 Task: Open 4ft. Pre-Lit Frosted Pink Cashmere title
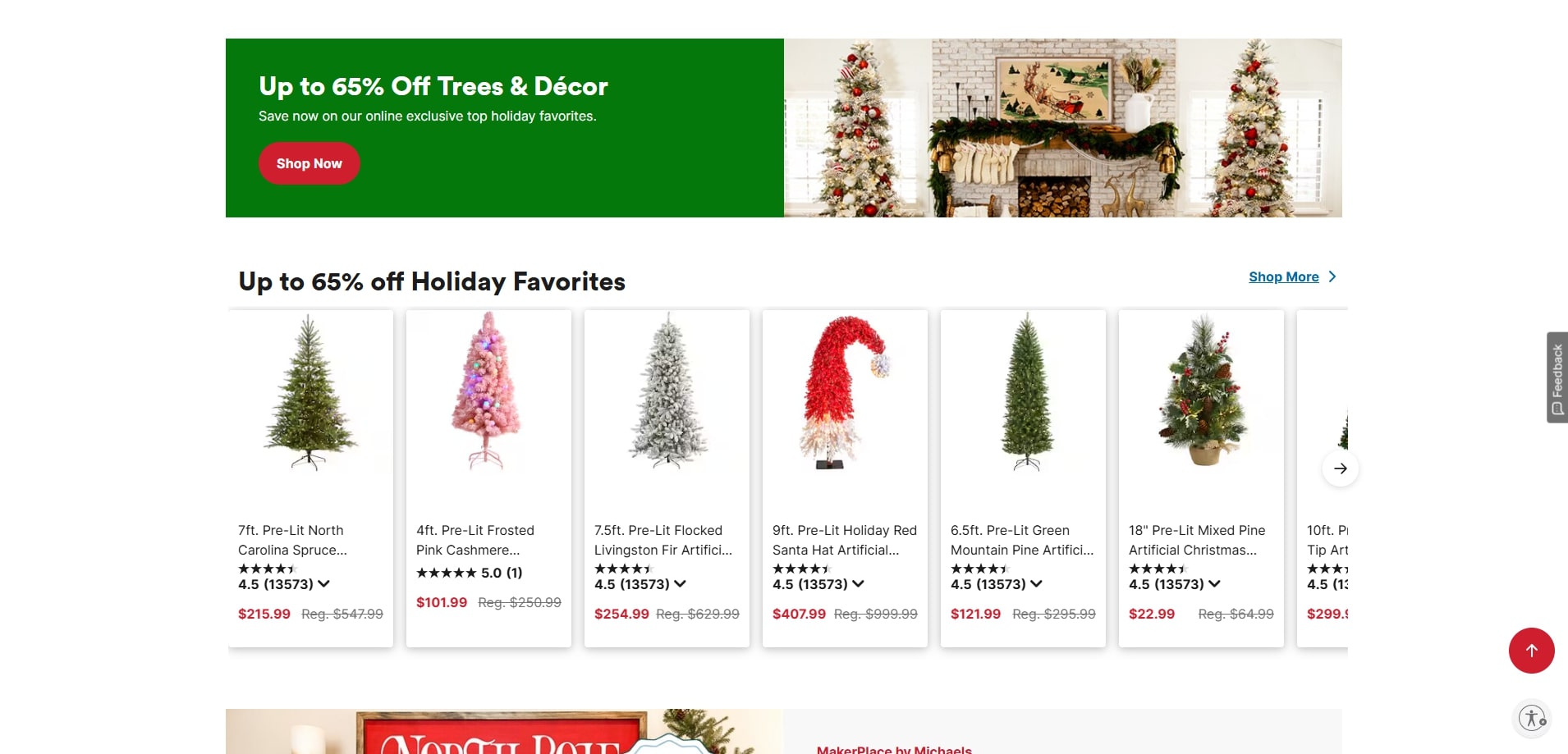(475, 540)
